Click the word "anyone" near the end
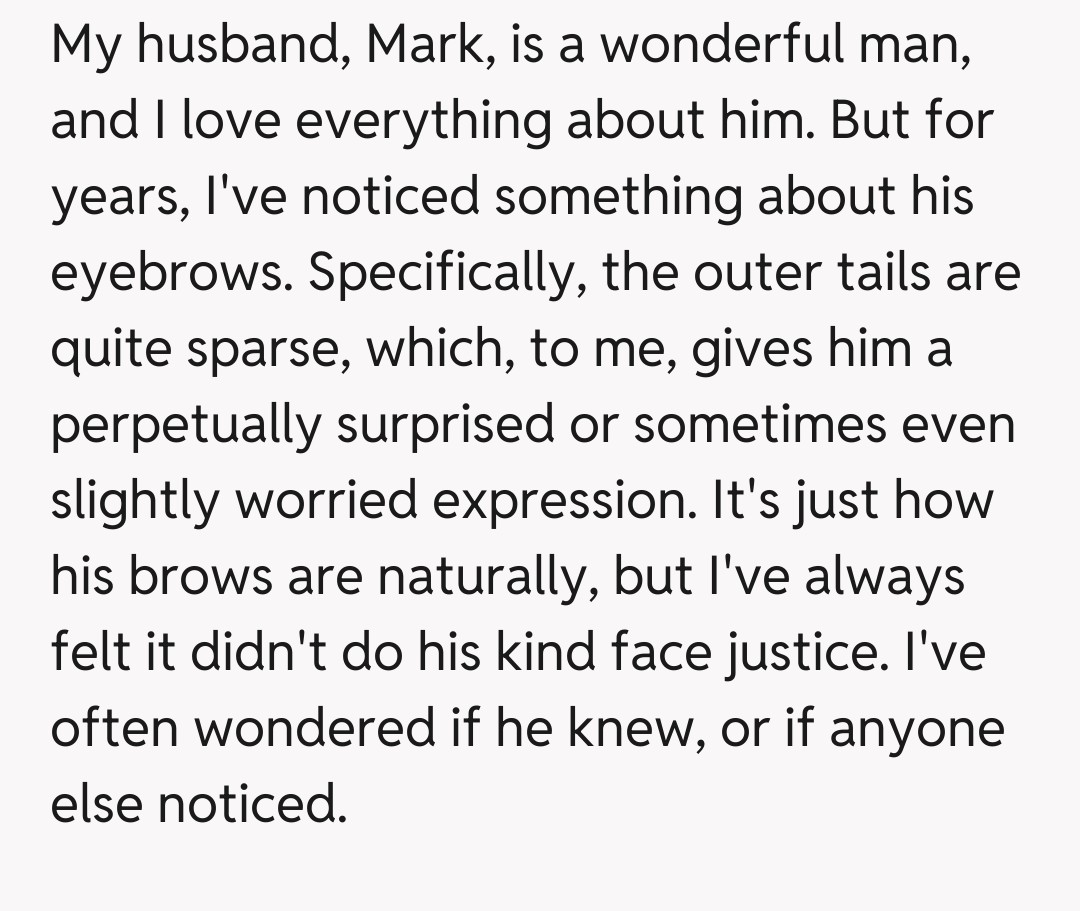This screenshot has width=1080, height=911. 916,729
